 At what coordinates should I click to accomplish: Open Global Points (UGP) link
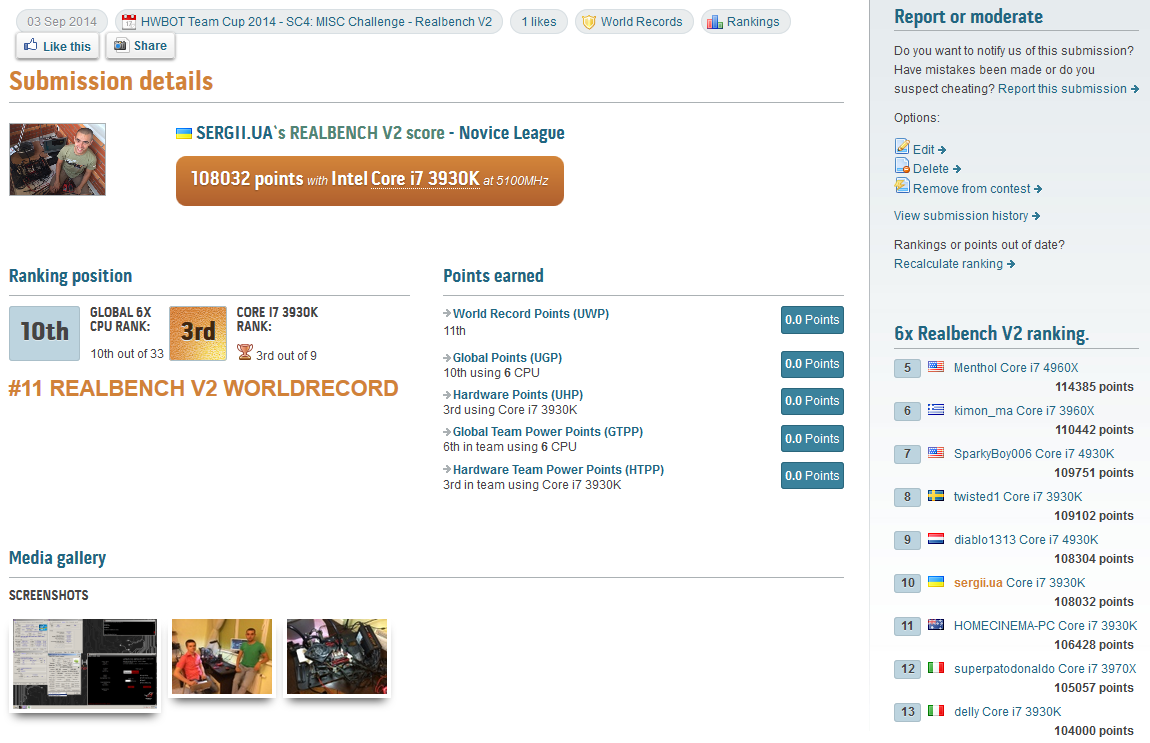click(x=508, y=358)
